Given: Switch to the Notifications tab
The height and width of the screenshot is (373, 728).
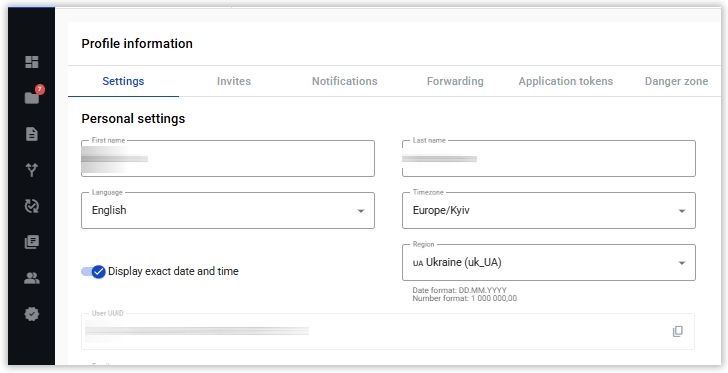Looking at the screenshot, I should pyautogui.click(x=344, y=81).
